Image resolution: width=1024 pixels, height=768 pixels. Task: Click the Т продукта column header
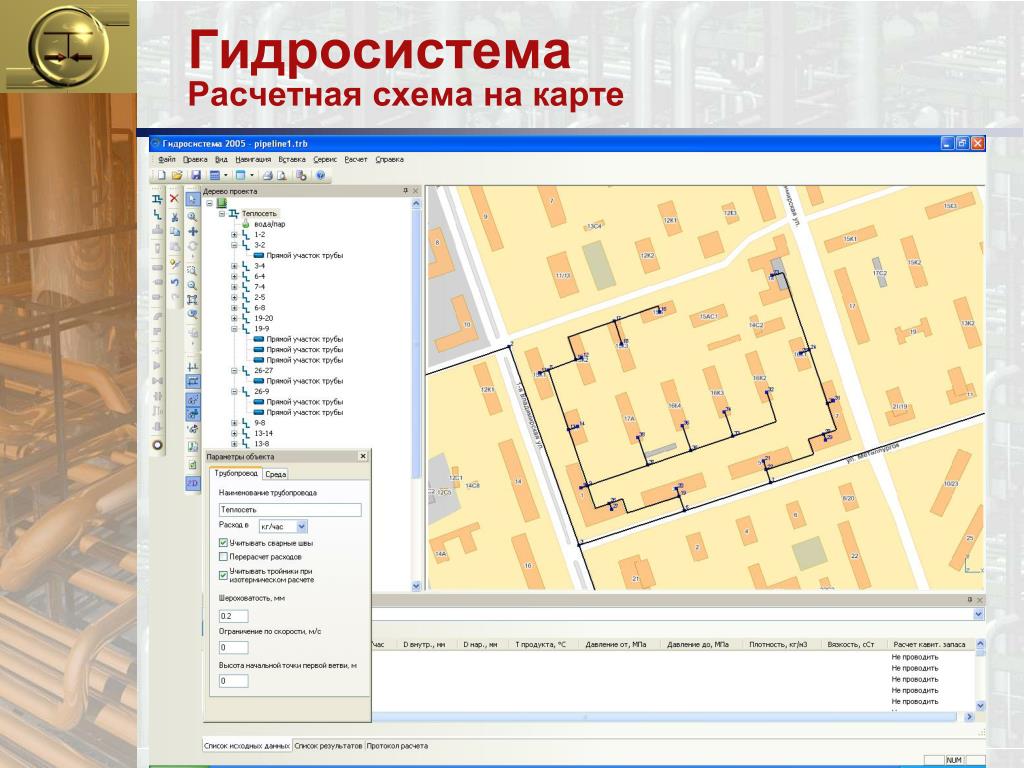coord(541,645)
